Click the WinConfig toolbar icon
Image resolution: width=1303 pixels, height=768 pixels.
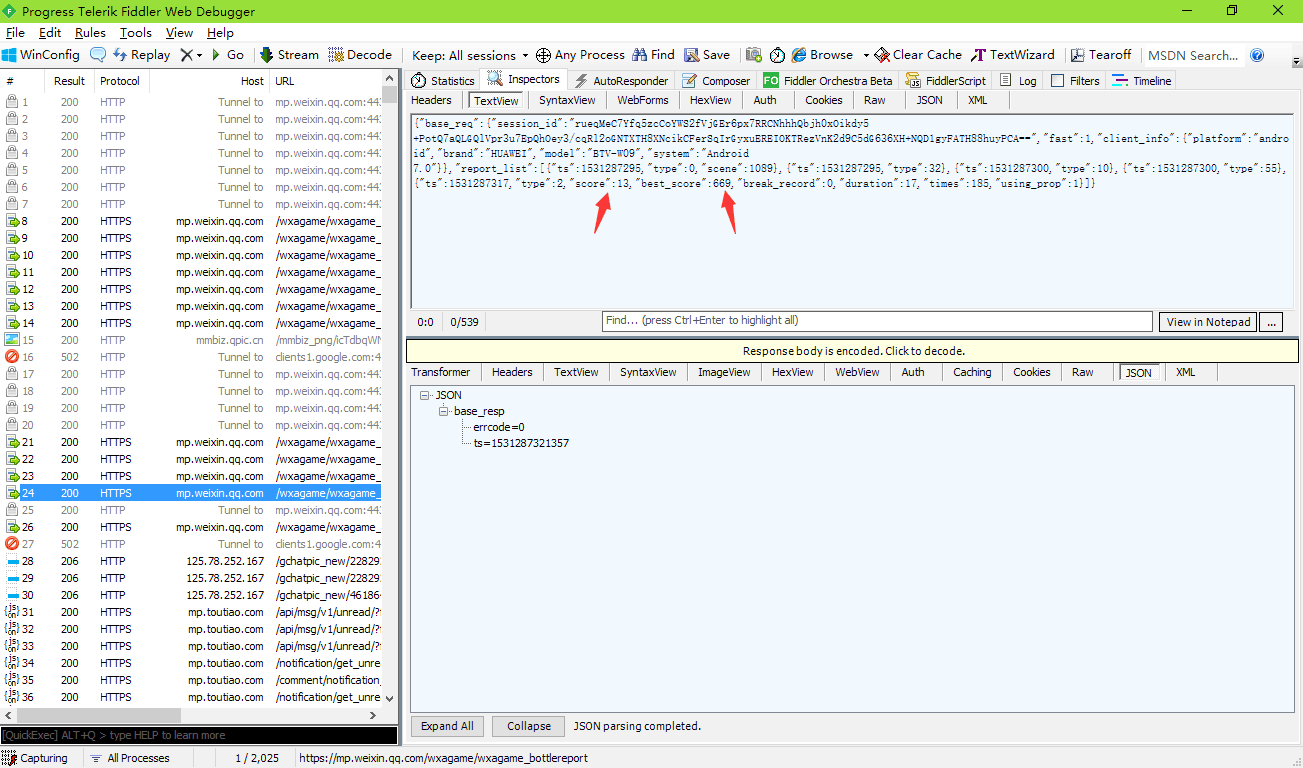click(x=41, y=55)
